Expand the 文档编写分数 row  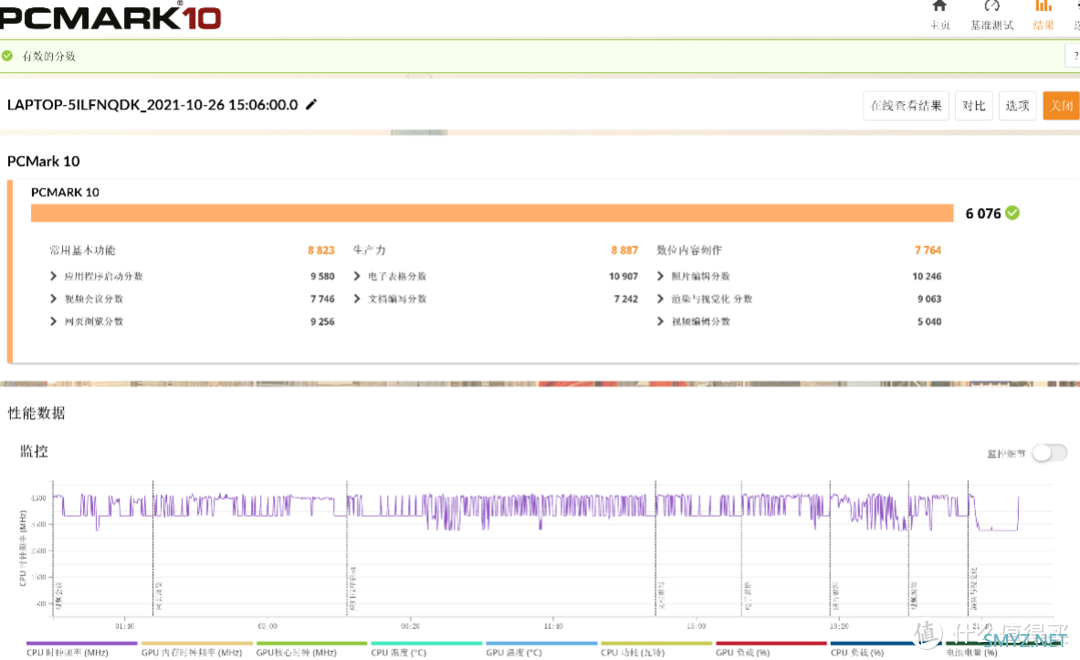357,299
